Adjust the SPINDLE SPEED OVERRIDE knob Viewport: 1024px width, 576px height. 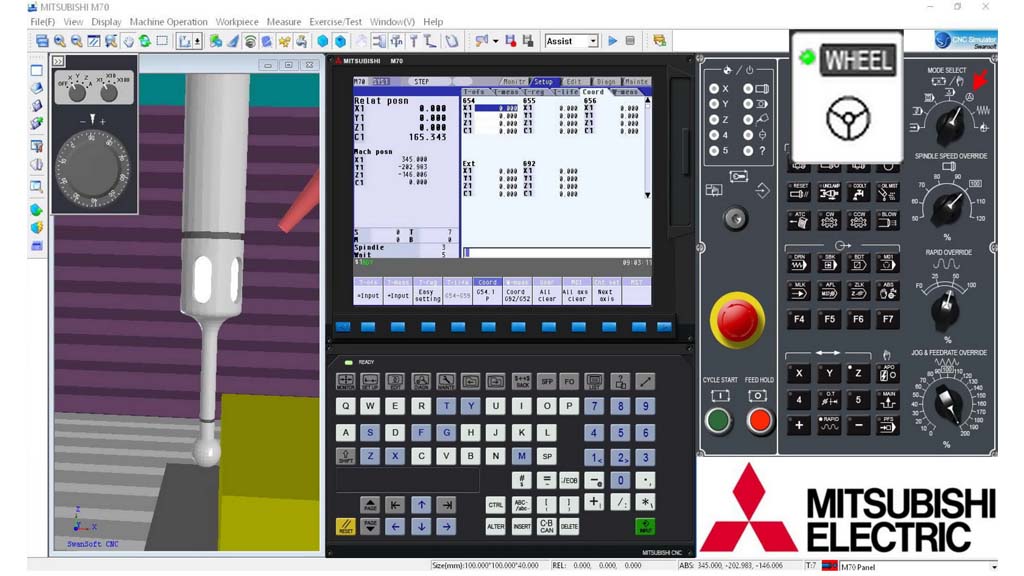(948, 206)
